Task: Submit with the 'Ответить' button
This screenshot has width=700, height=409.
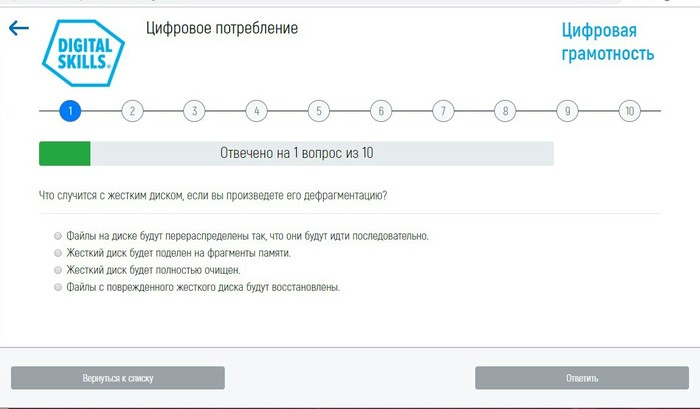Action: coord(582,378)
